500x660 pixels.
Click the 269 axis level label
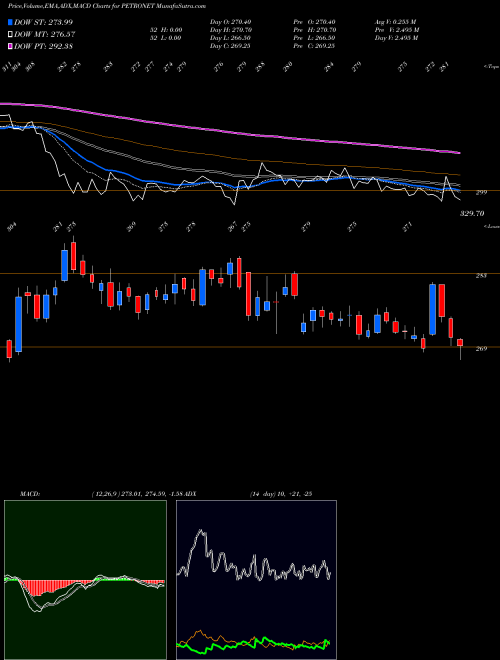click(481, 349)
